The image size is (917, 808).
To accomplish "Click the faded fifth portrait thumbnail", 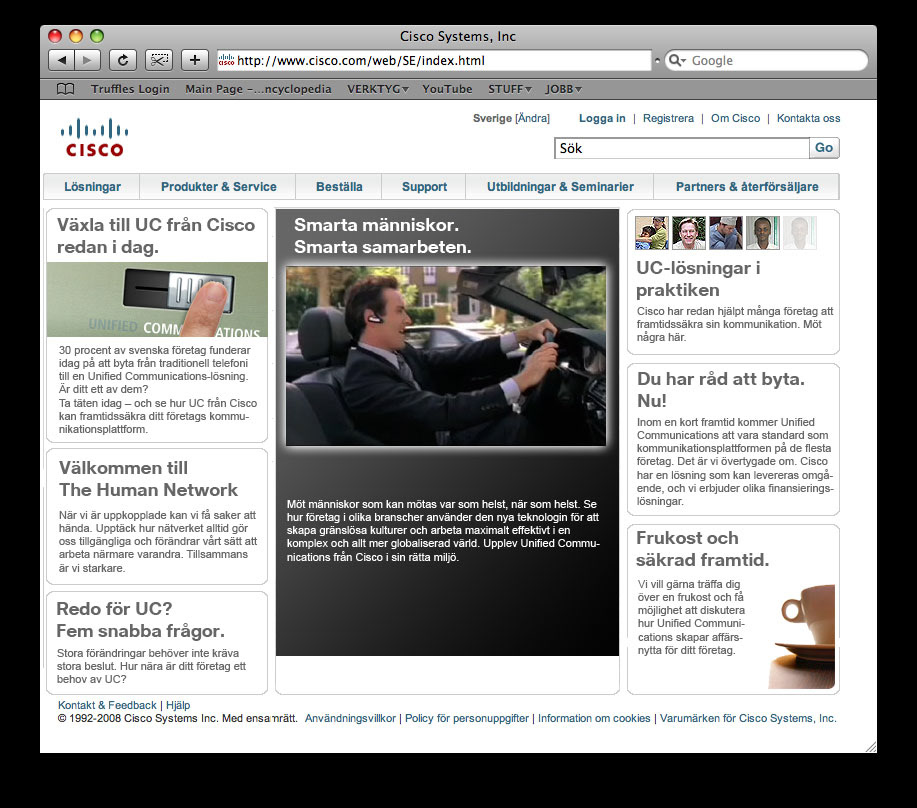I will [799, 233].
